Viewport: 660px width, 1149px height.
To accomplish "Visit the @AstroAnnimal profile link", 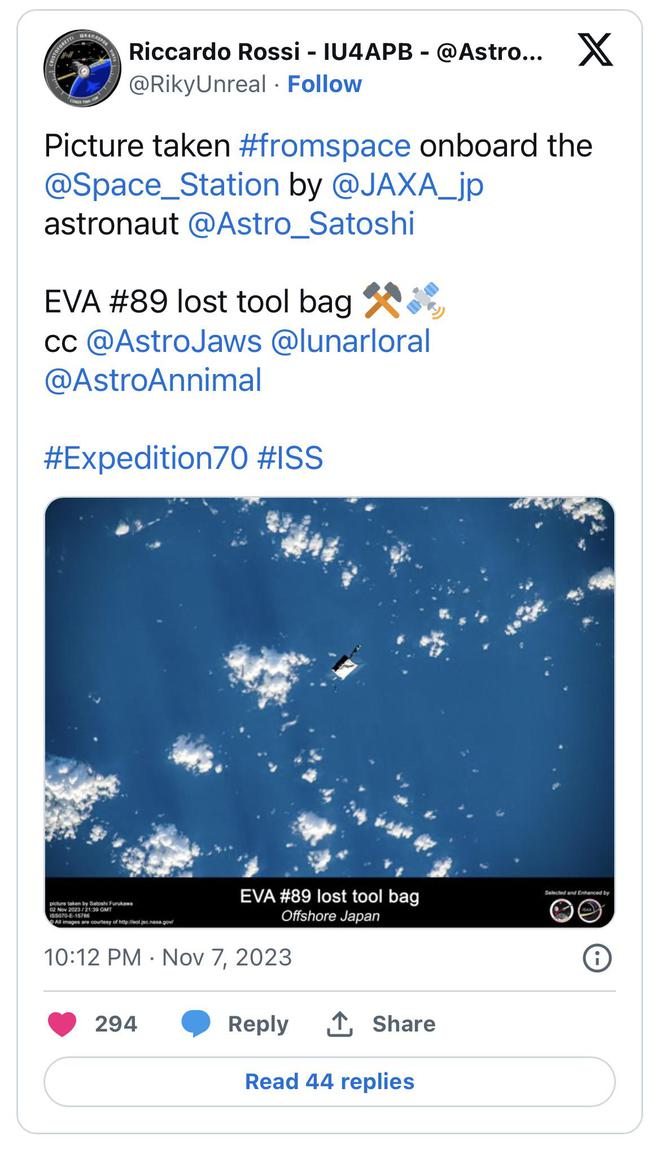I will pyautogui.click(x=153, y=380).
